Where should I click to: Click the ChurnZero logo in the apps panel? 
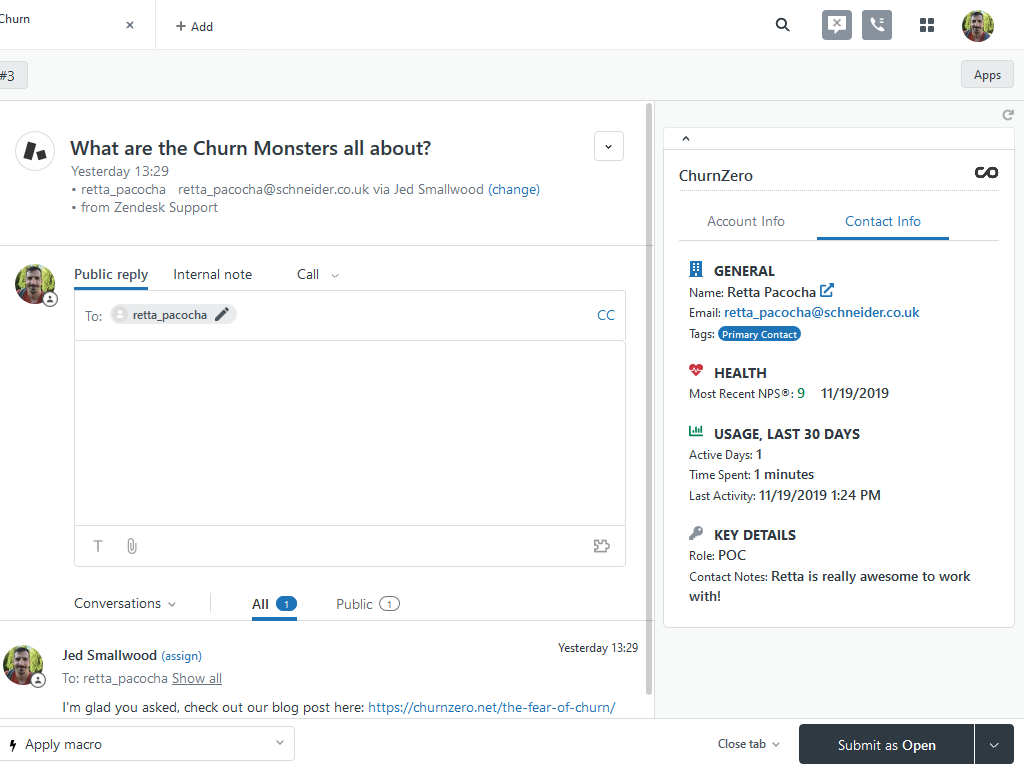coord(986,172)
